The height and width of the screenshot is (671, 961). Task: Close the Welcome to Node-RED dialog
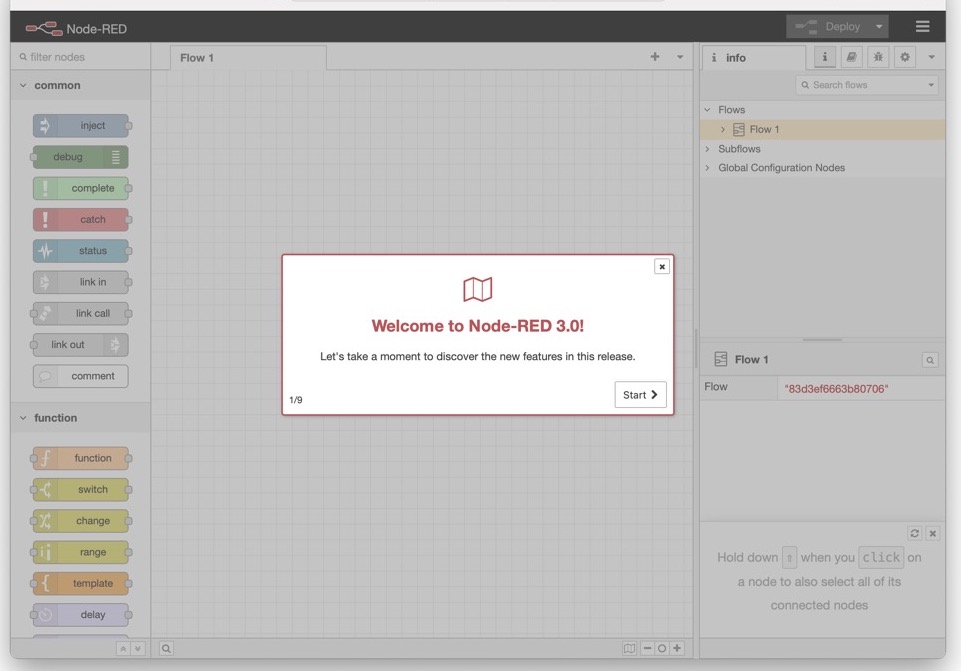[662, 267]
